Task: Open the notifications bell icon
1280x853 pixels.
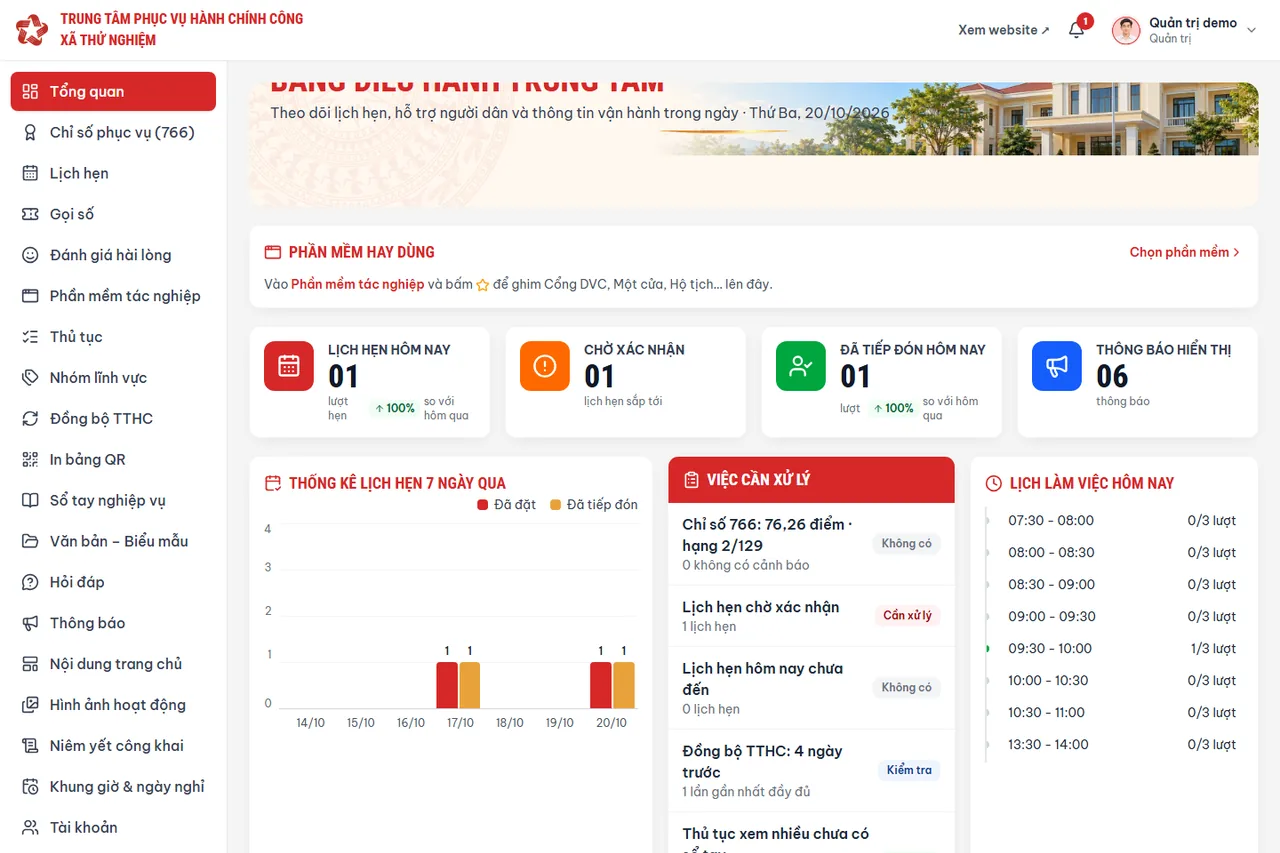Action: [1077, 30]
